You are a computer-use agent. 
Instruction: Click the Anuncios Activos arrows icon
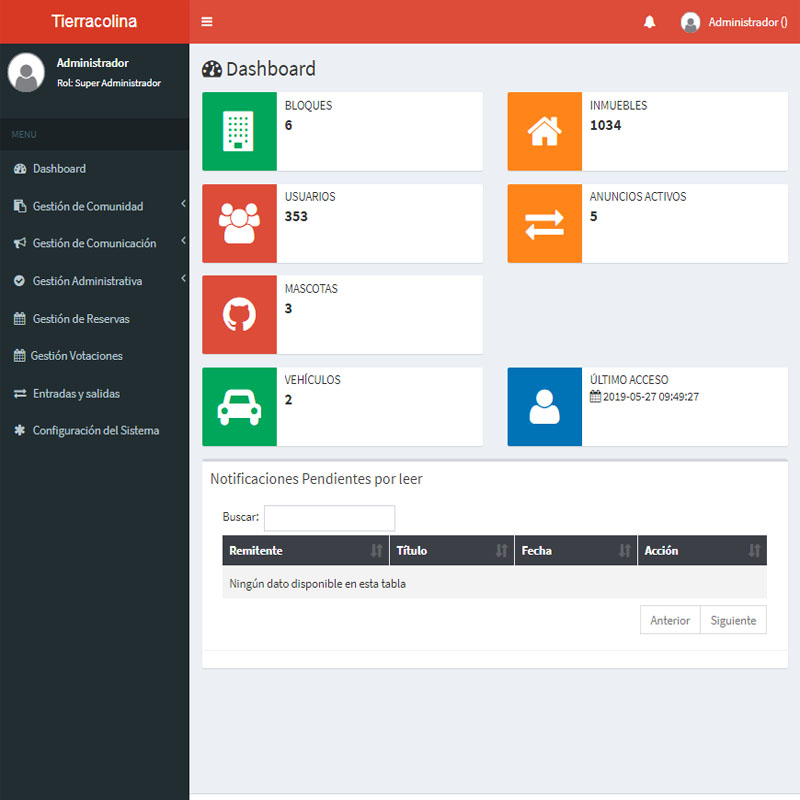point(544,223)
